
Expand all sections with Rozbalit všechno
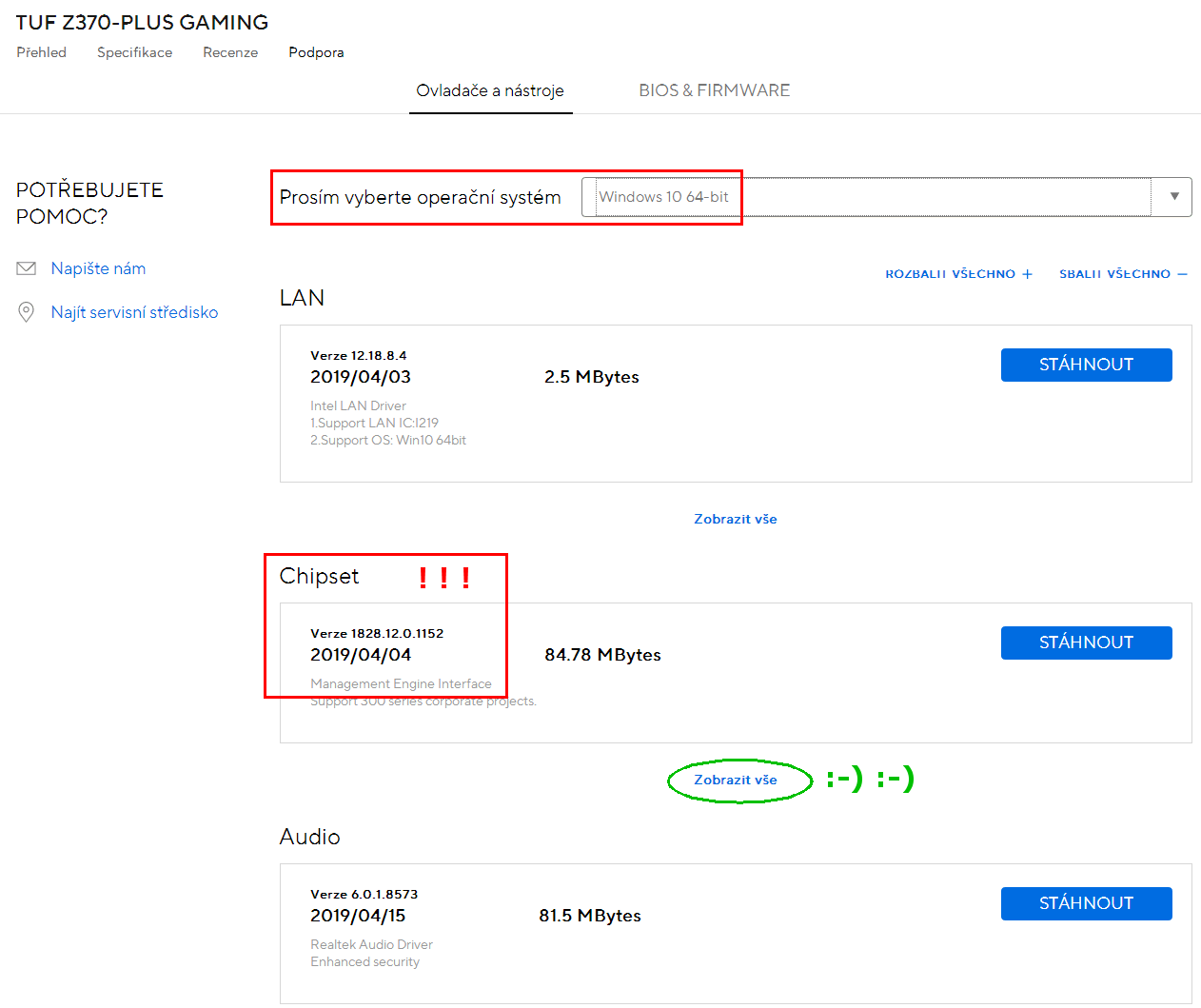pyautogui.click(x=950, y=274)
